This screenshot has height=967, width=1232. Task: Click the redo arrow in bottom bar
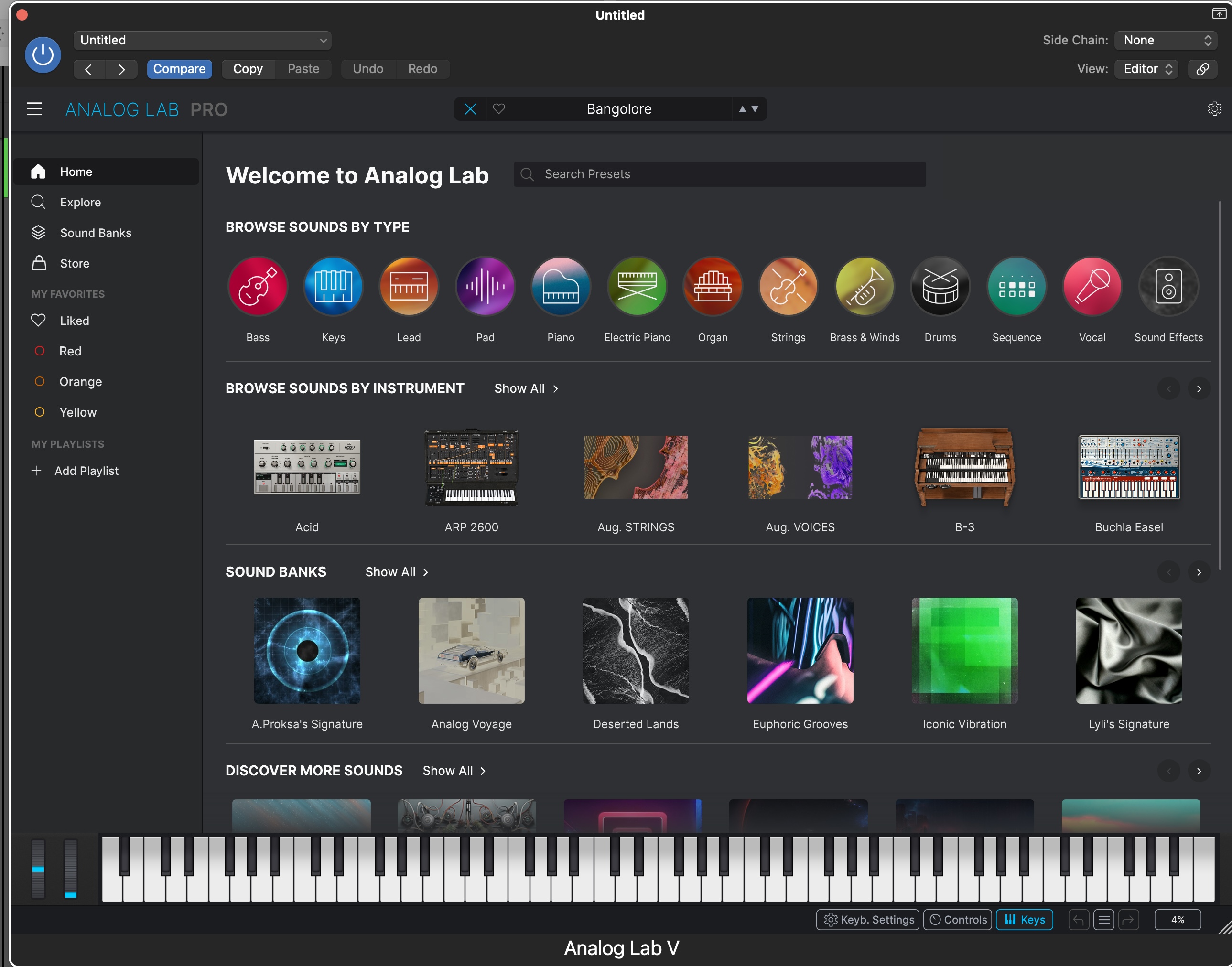1128,919
